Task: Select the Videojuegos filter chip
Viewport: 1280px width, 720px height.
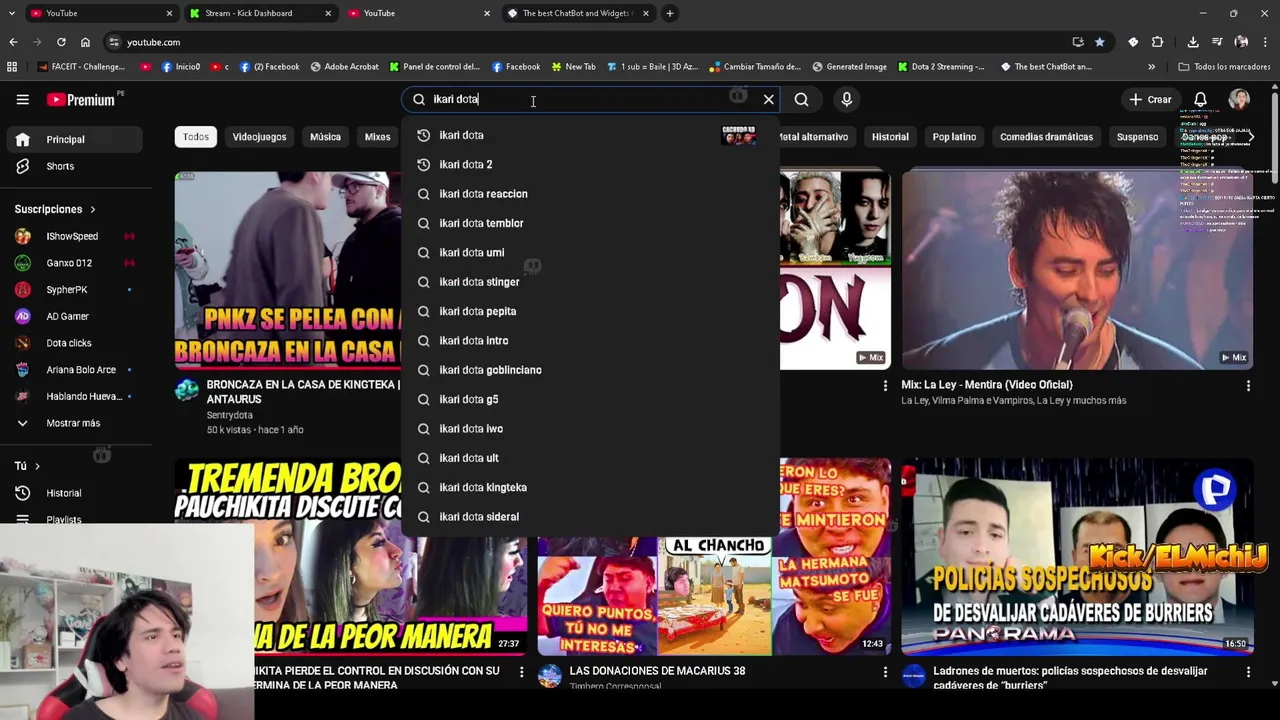Action: (259, 137)
